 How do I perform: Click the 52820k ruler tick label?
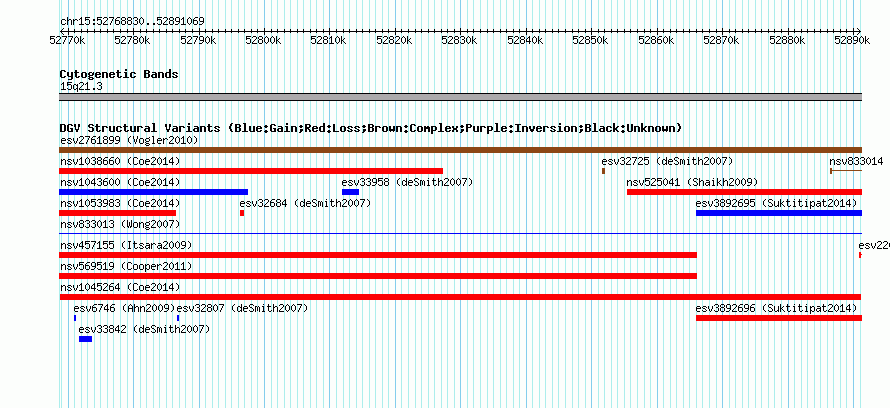[394, 40]
